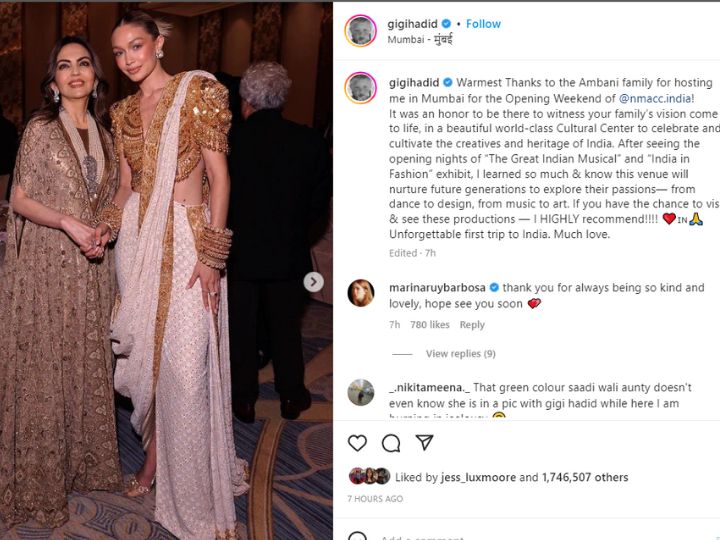720x540 pixels.
Task: Like the post with heart icon
Action: pos(357,443)
